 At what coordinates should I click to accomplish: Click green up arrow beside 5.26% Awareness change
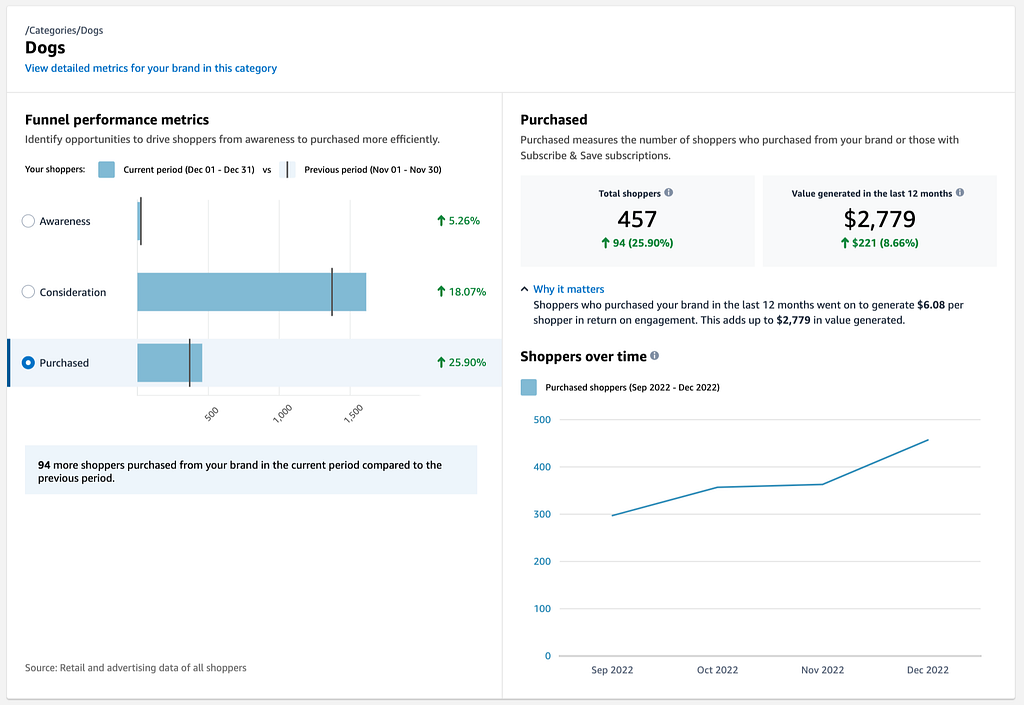pyautogui.click(x=441, y=221)
